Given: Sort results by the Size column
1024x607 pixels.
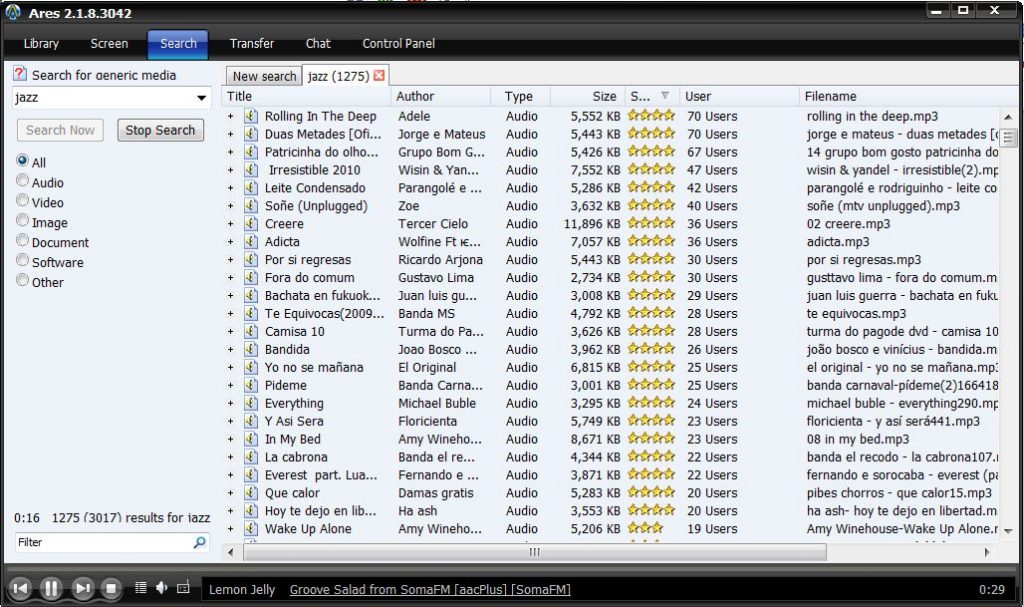Looking at the screenshot, I should [587, 96].
